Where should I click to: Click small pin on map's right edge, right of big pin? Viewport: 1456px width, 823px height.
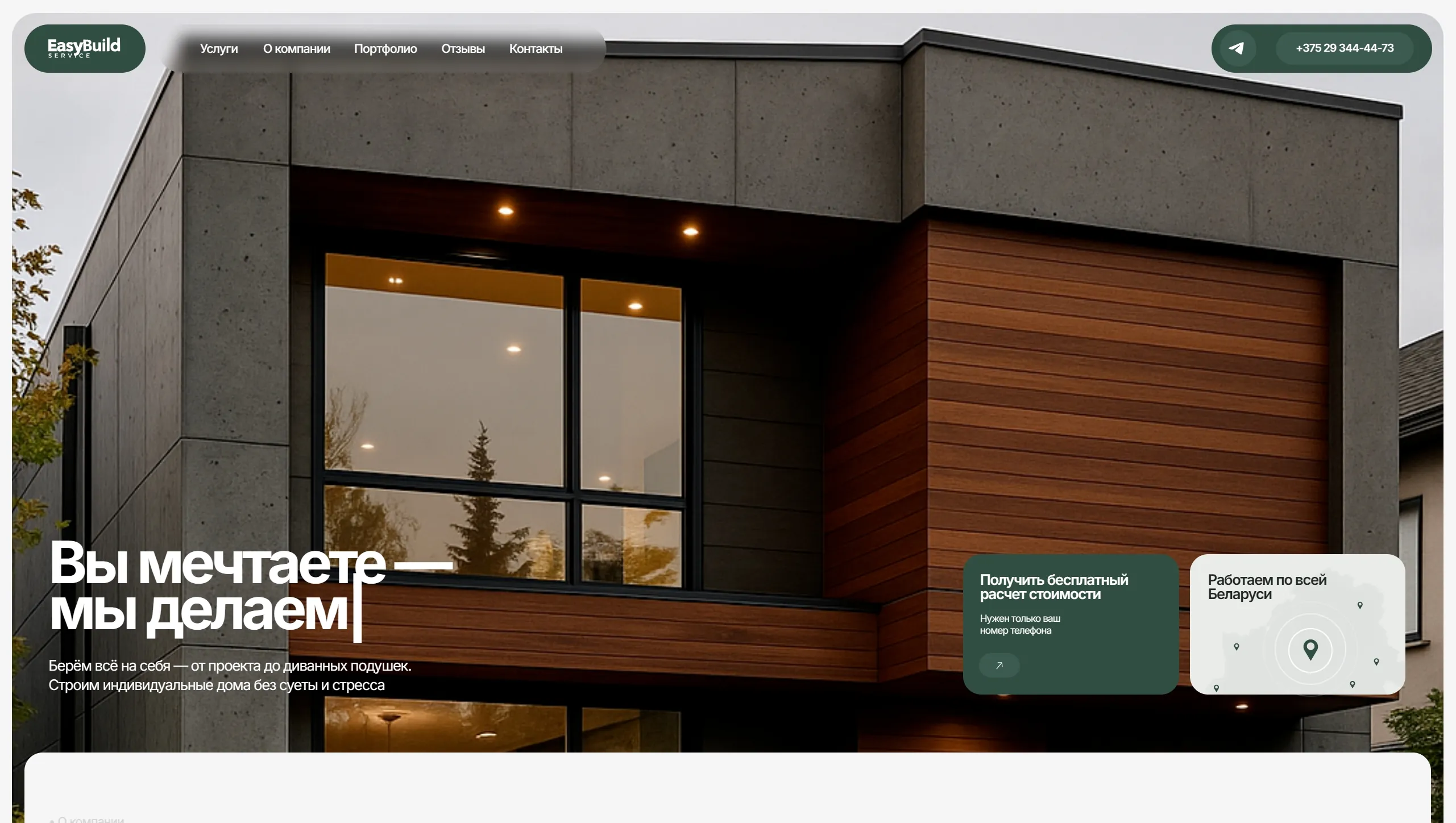(1376, 662)
